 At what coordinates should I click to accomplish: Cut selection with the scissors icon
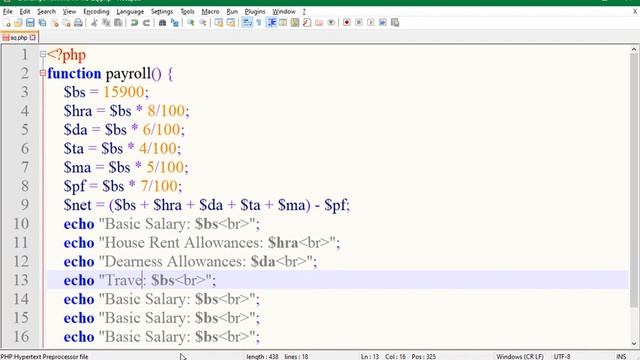94,23
